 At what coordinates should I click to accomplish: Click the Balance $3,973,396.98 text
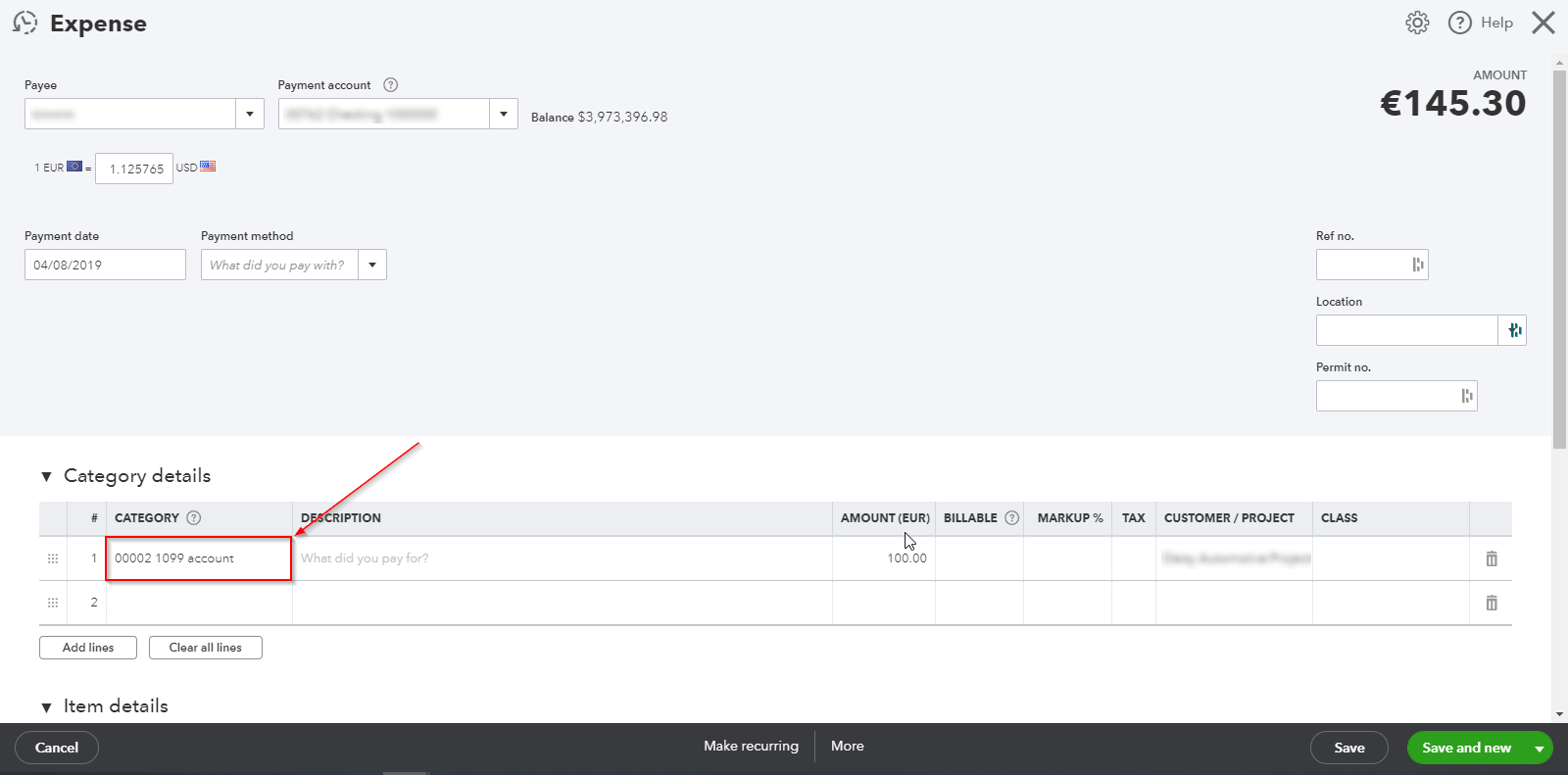click(599, 117)
